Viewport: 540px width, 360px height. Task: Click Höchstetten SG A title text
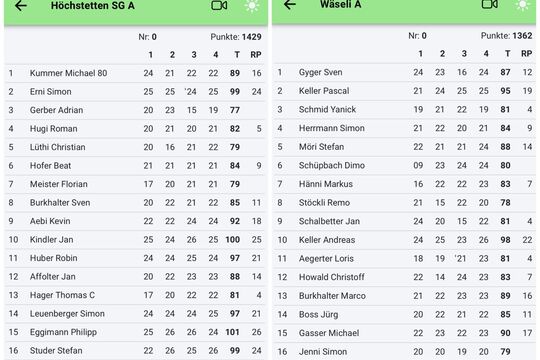(93, 6)
